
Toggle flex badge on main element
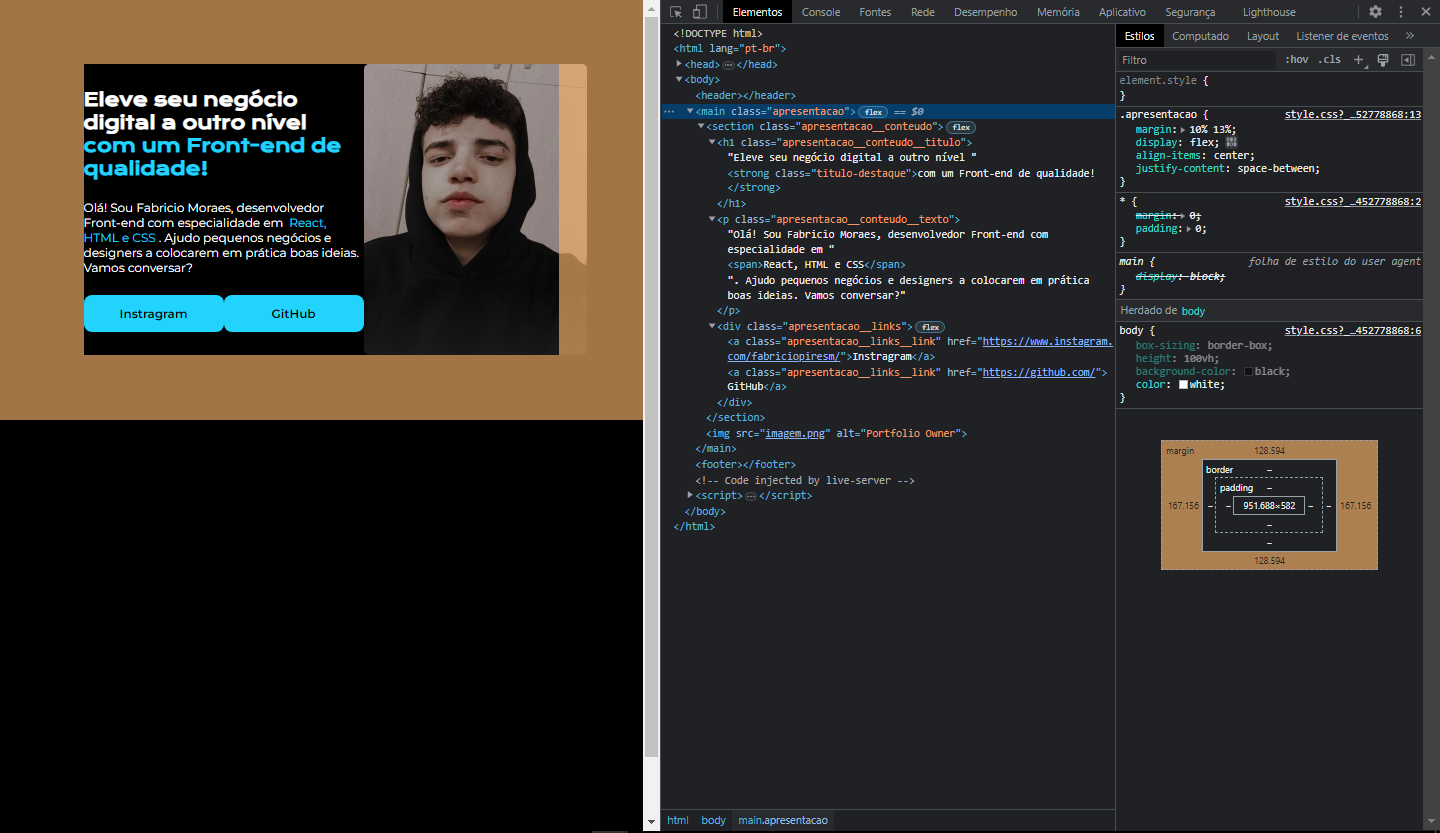[x=874, y=111]
